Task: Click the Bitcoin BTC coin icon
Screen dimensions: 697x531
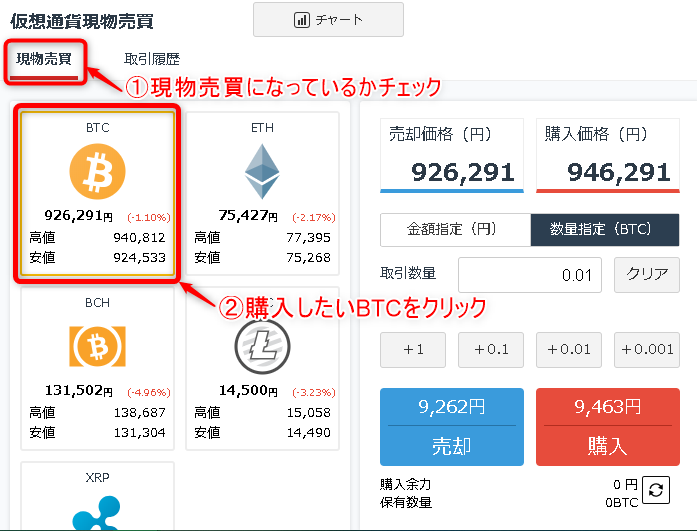Action: [x=97, y=171]
